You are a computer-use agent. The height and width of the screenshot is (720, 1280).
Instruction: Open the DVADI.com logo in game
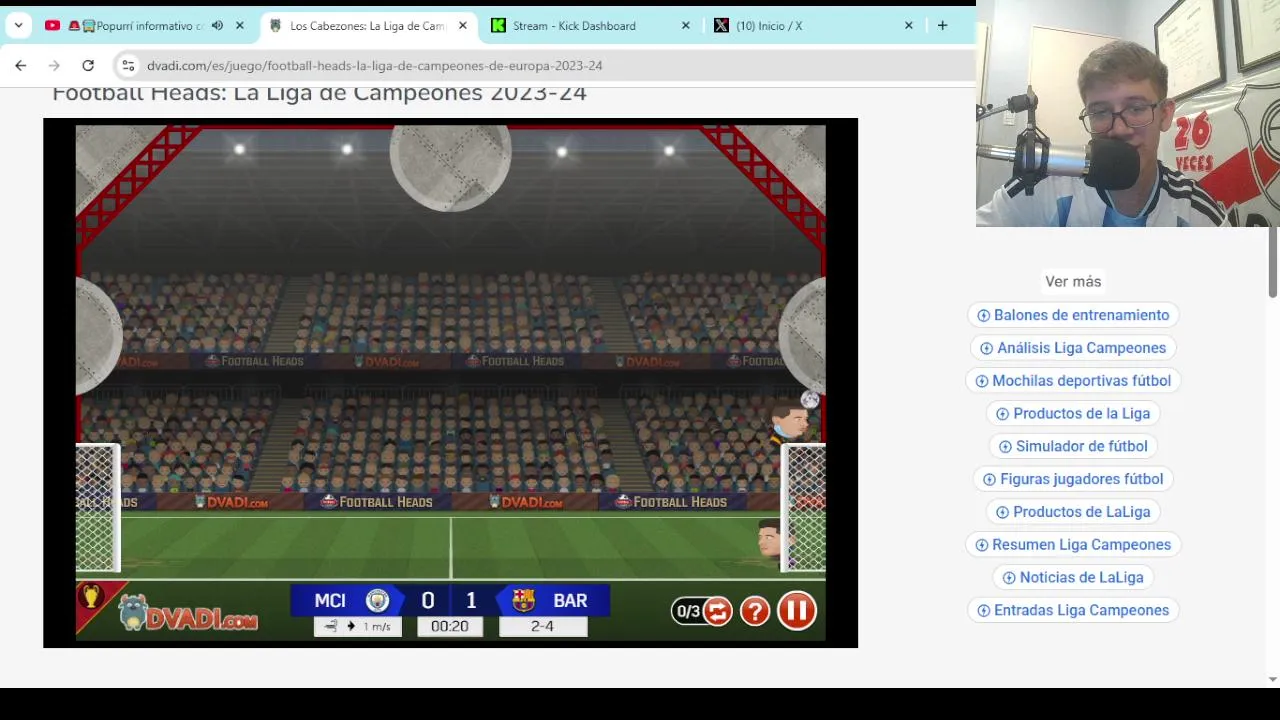pos(188,614)
